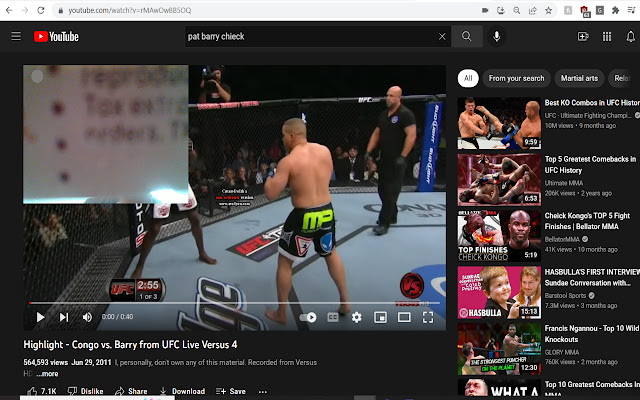This screenshot has width=640, height=400.
Task: Submit search with magnifier button
Action: tap(467, 36)
